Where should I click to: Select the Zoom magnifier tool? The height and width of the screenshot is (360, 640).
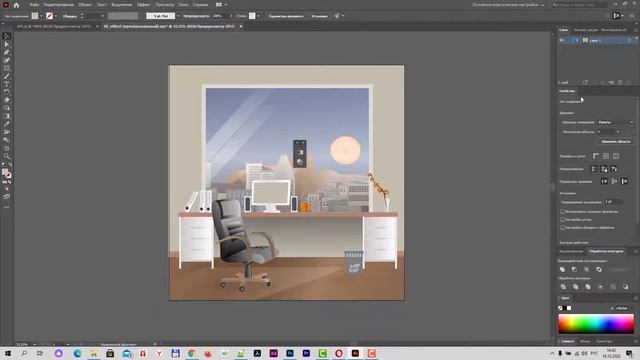pyautogui.click(x=7, y=156)
